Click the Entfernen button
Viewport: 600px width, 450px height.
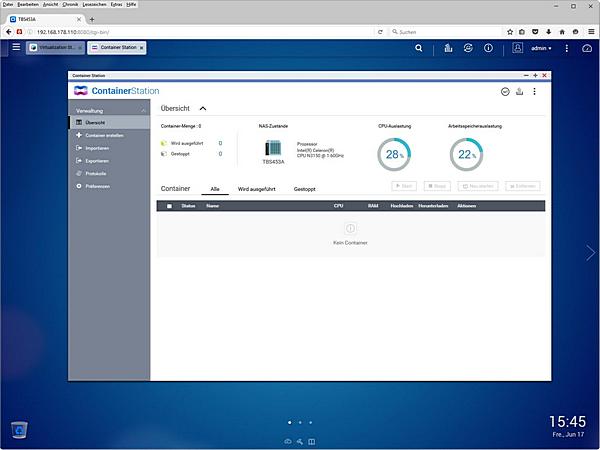point(523,186)
